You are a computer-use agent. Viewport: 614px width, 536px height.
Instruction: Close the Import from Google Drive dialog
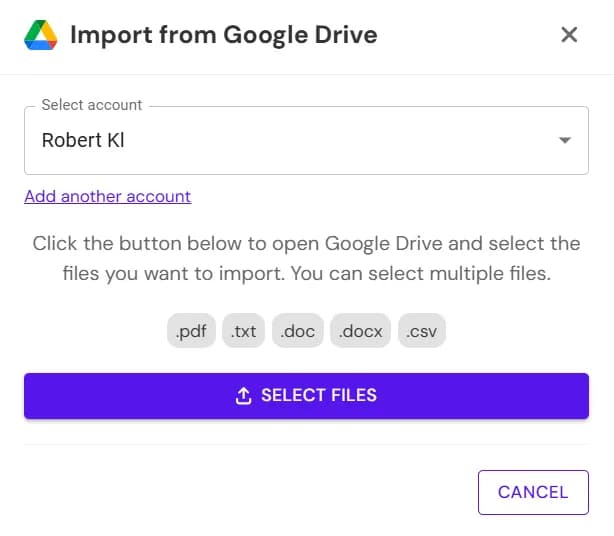click(569, 34)
